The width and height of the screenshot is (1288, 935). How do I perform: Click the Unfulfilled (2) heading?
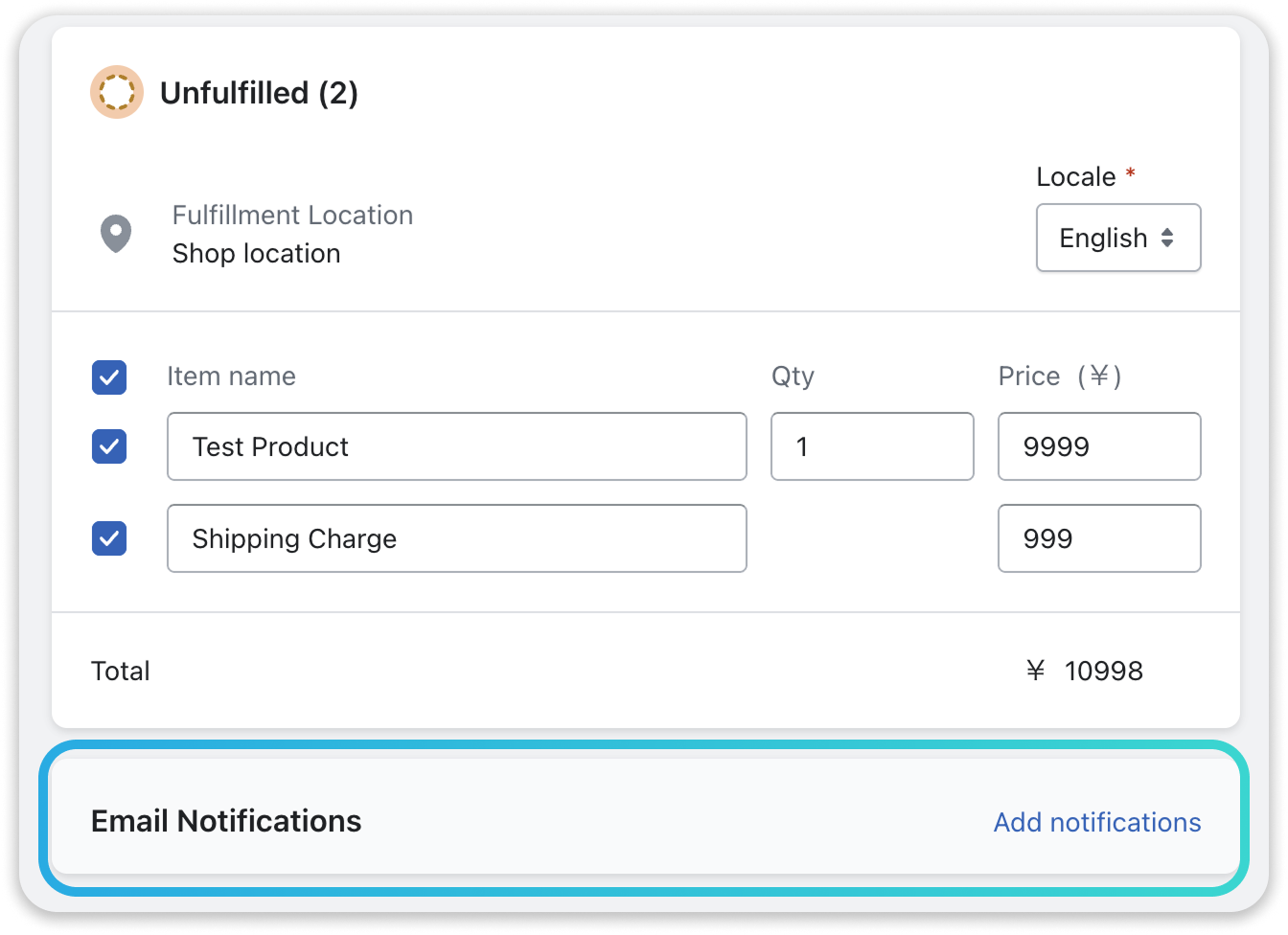259,93
